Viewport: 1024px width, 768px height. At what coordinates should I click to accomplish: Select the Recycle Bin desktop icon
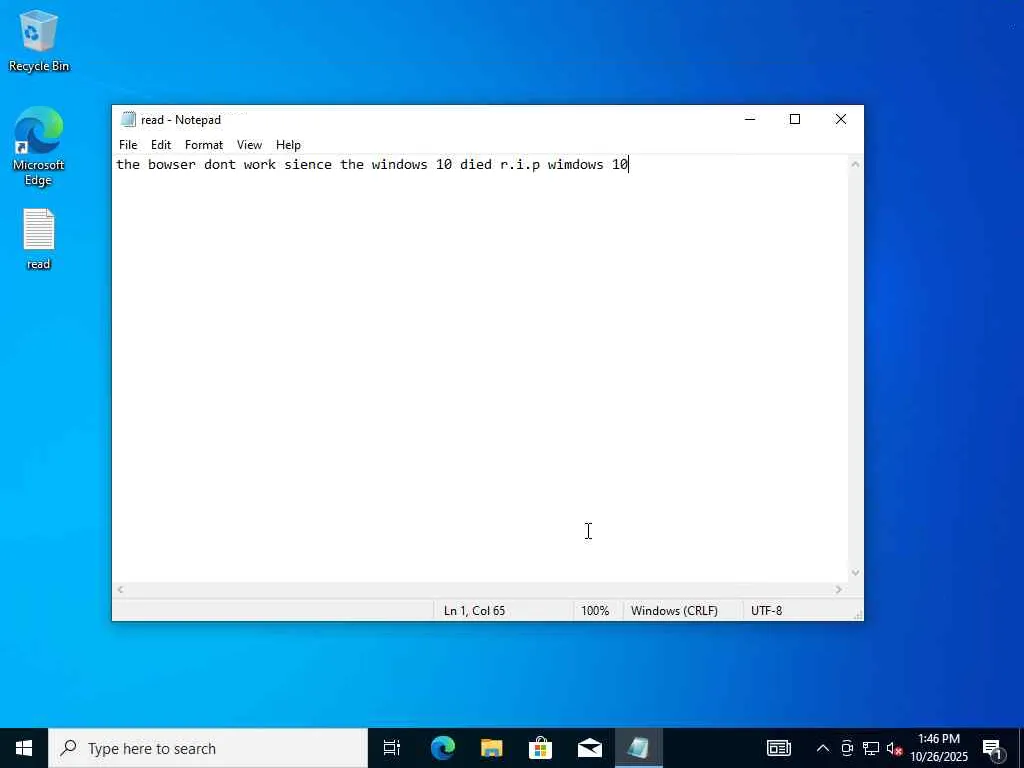(39, 41)
